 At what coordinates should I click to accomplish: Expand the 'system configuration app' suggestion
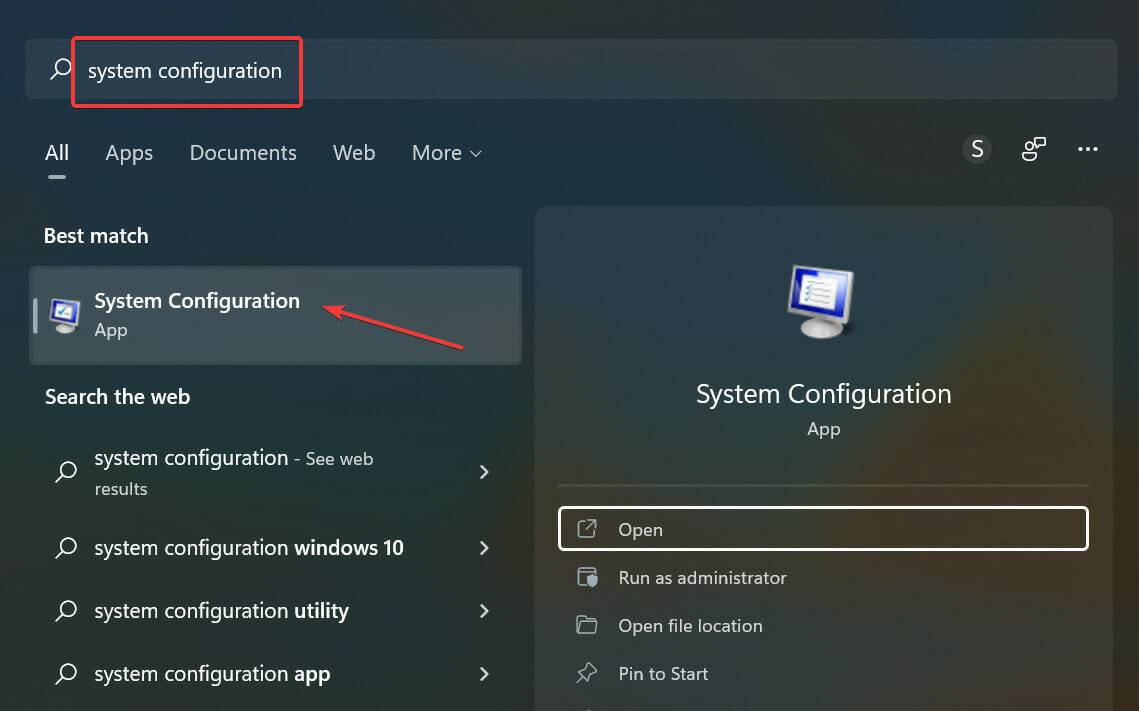(484, 673)
